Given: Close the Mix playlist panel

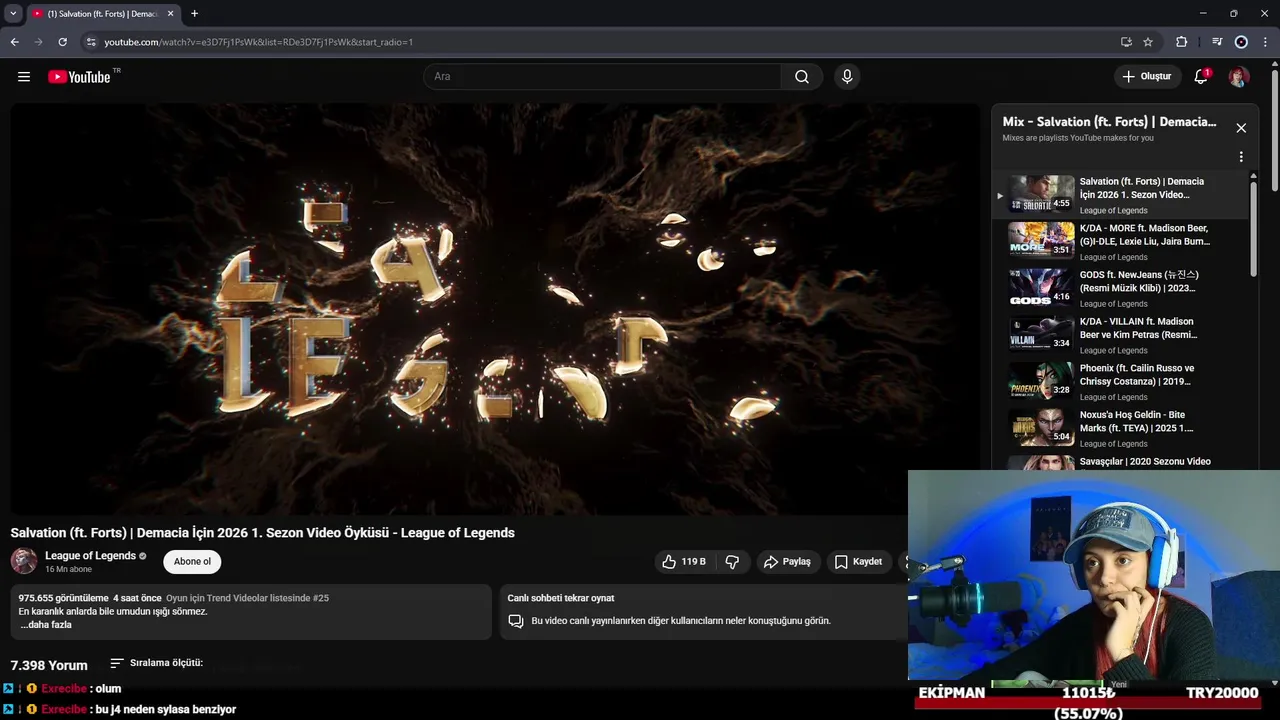Looking at the screenshot, I should tap(1241, 128).
